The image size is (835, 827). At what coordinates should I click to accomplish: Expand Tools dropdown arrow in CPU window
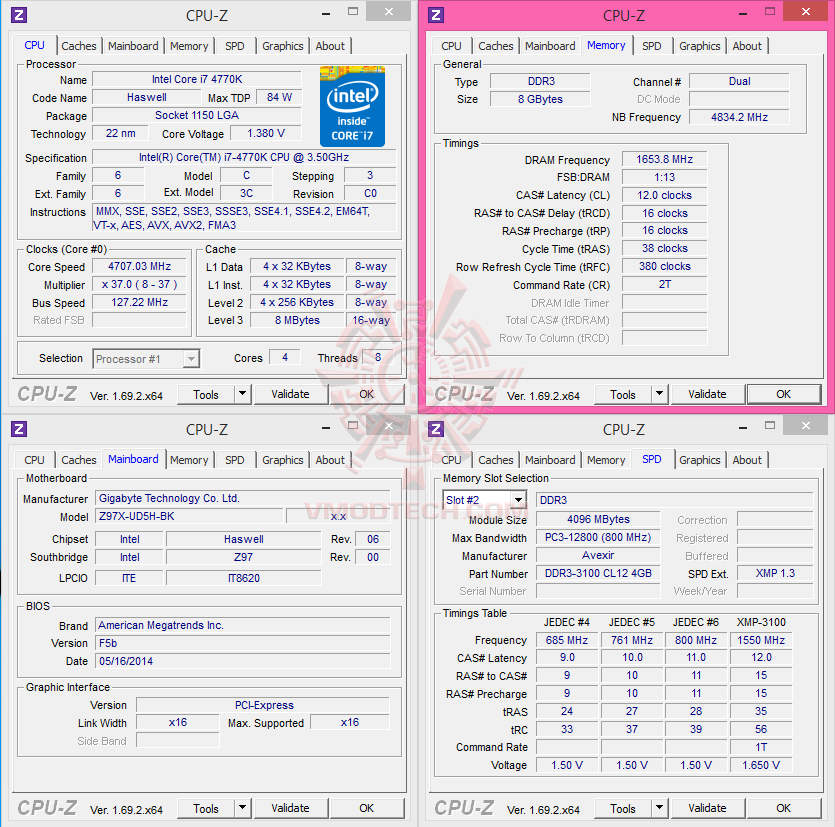(243, 394)
